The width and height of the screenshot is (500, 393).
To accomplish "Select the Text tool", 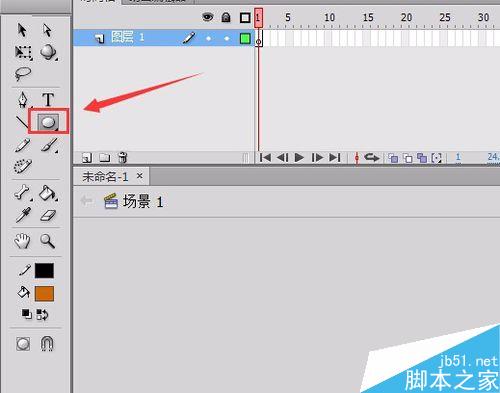I will click(x=48, y=99).
